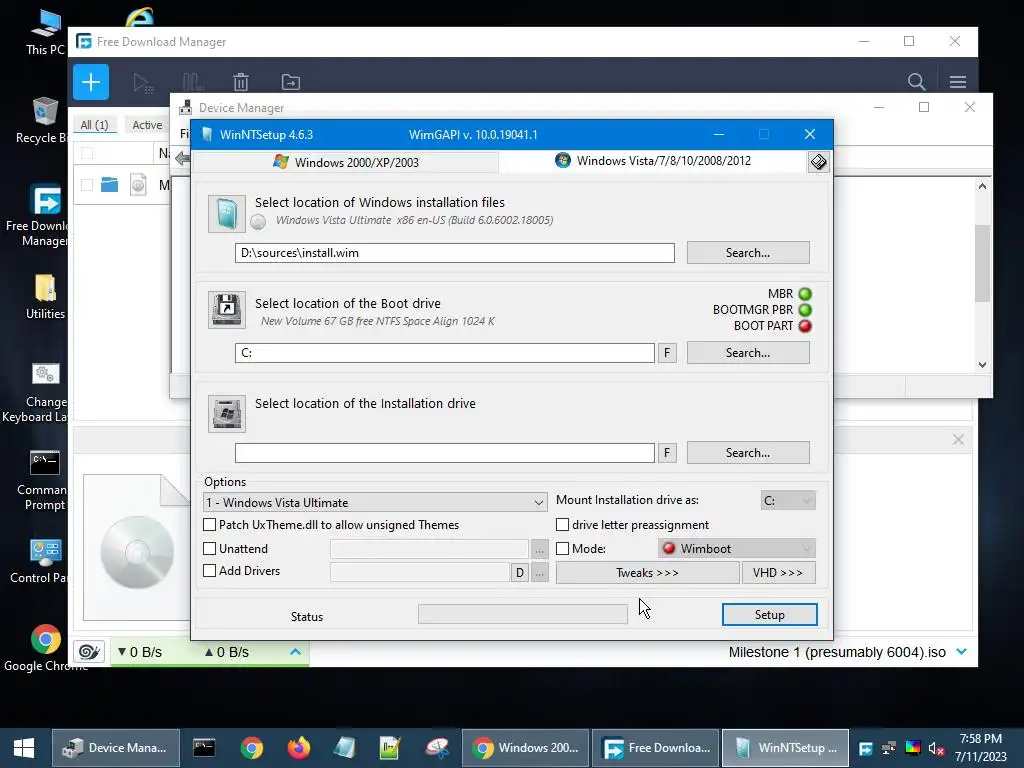Click the trash delete icon in Free Download Manager
Screen dimensions: 1024x768
click(x=241, y=82)
